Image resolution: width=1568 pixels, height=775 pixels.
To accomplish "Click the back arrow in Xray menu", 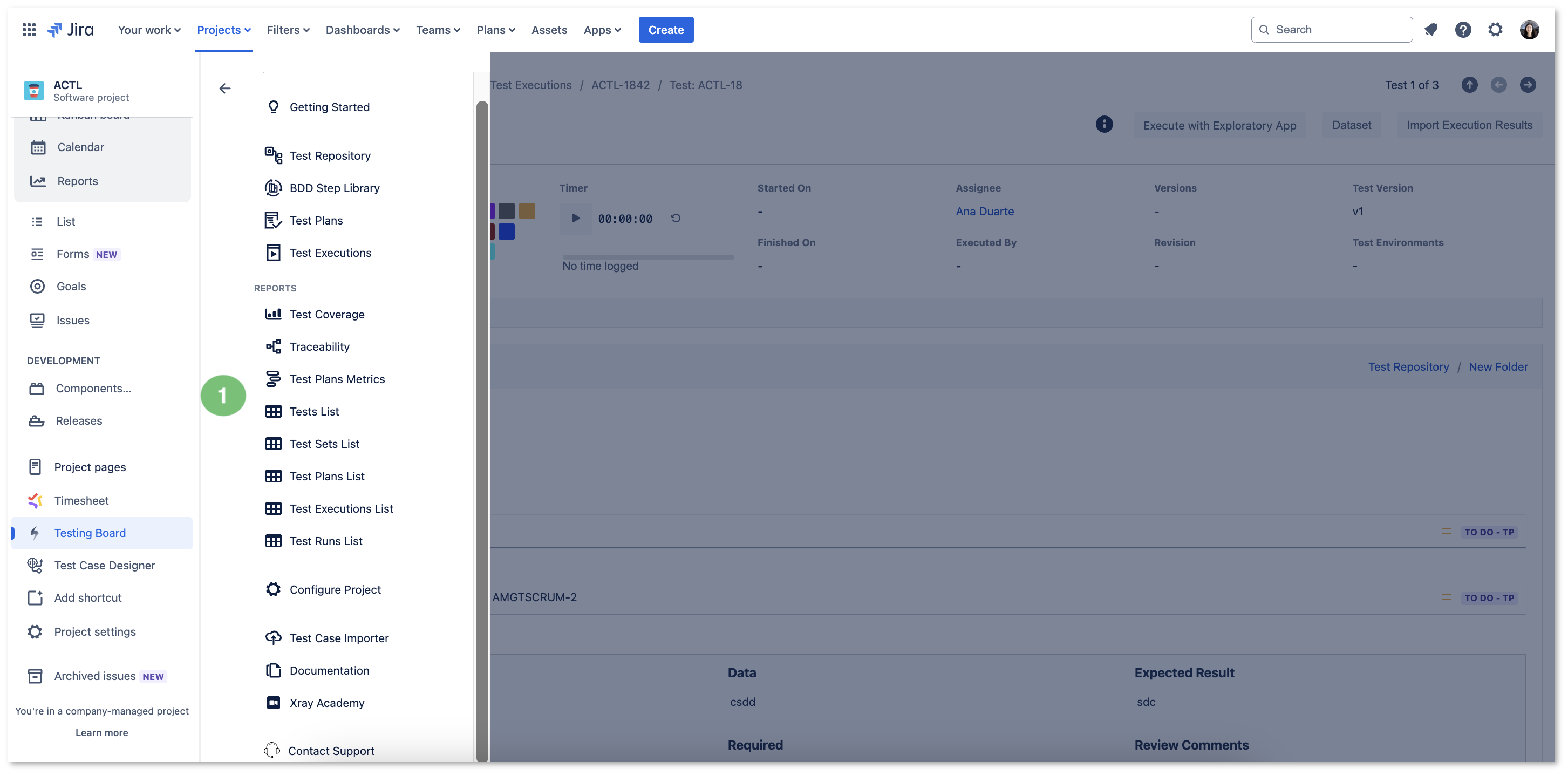I will click(224, 89).
